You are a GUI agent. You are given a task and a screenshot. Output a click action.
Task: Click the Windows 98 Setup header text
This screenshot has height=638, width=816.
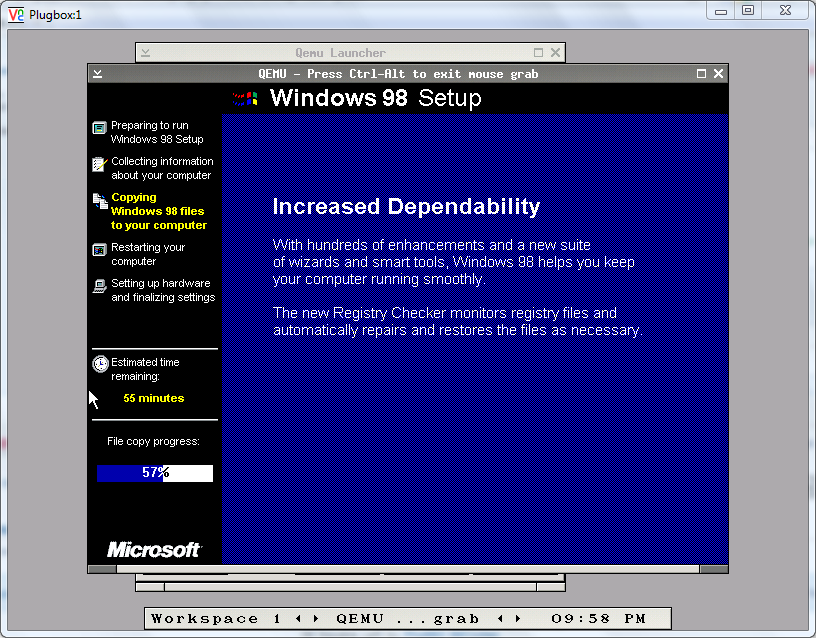[376, 98]
